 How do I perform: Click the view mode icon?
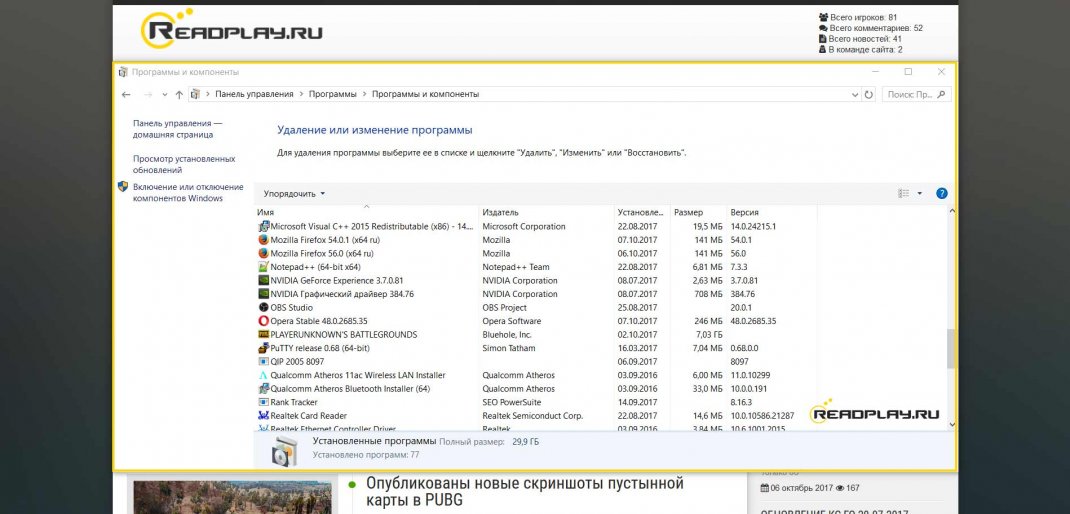click(903, 194)
